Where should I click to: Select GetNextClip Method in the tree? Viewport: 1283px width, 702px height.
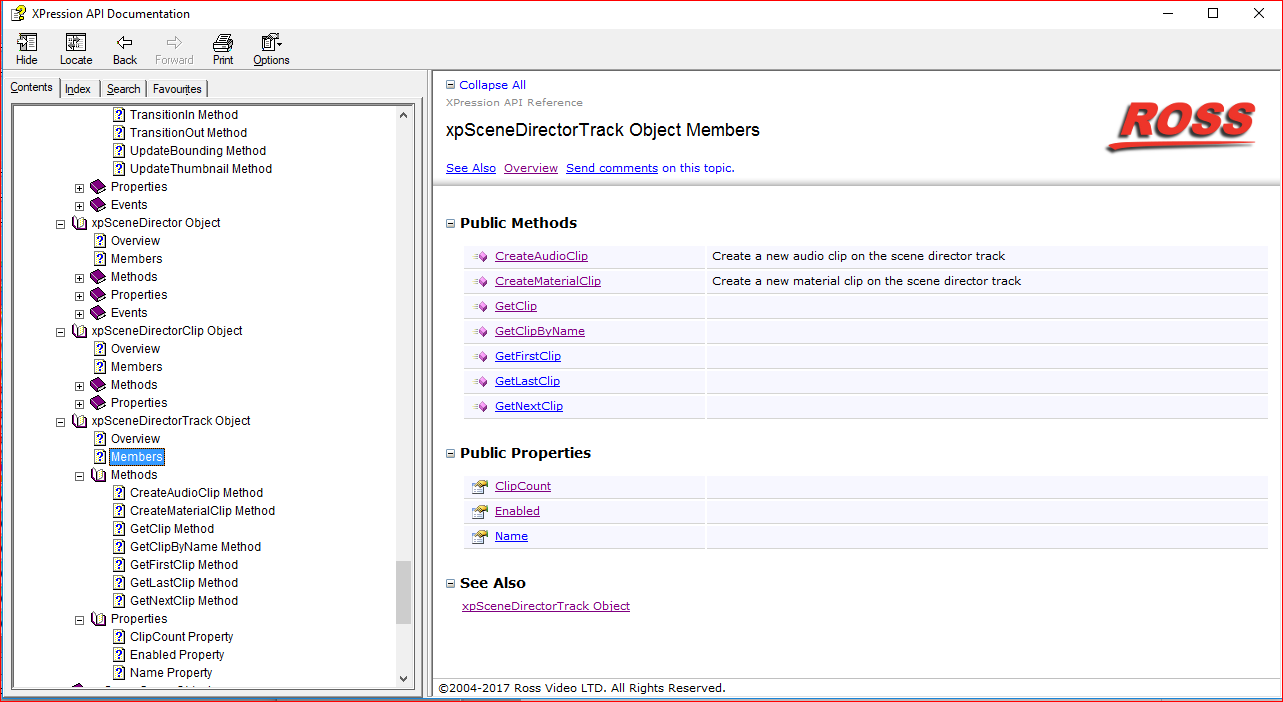(x=184, y=601)
